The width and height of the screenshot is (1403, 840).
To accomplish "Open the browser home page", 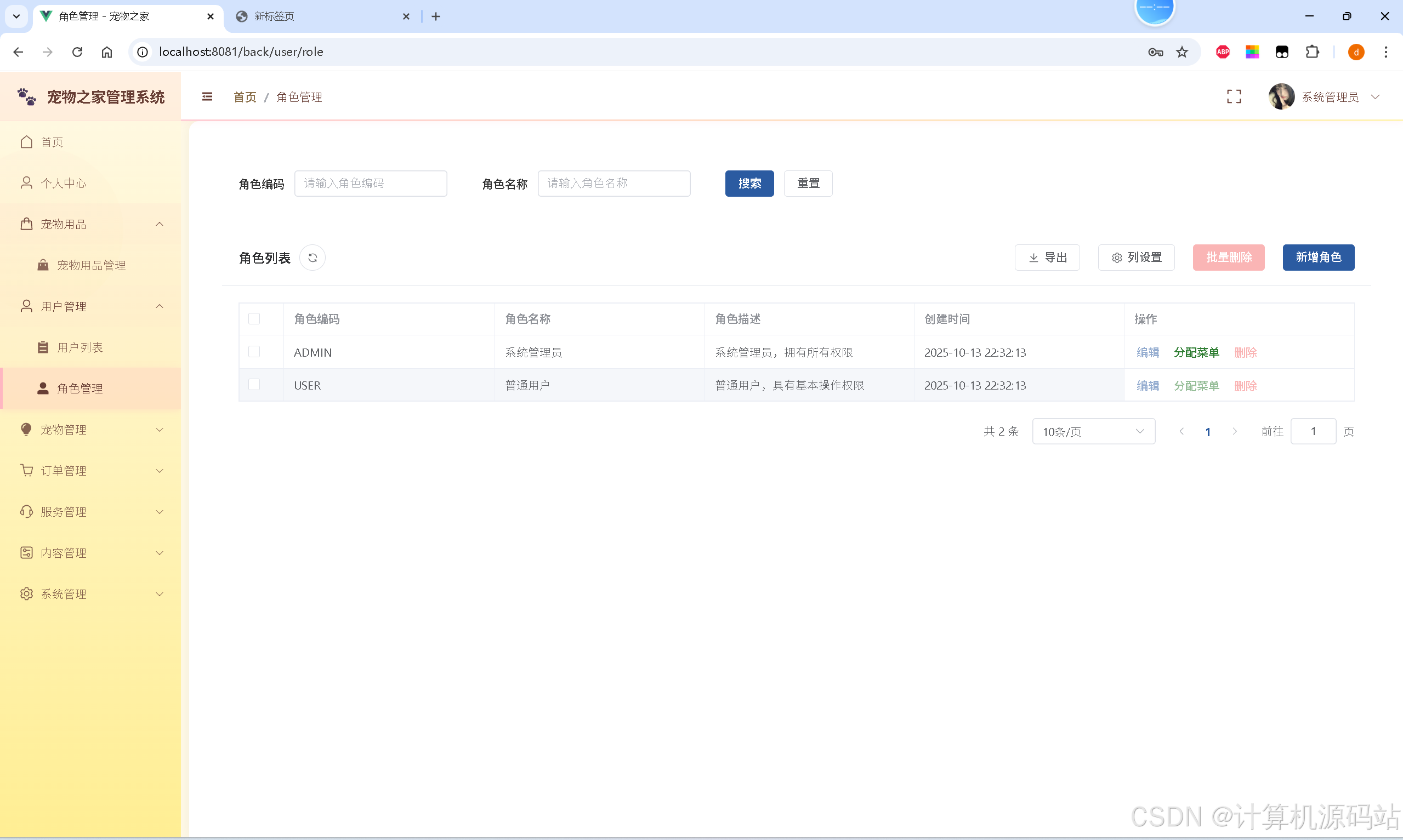I will point(107,52).
